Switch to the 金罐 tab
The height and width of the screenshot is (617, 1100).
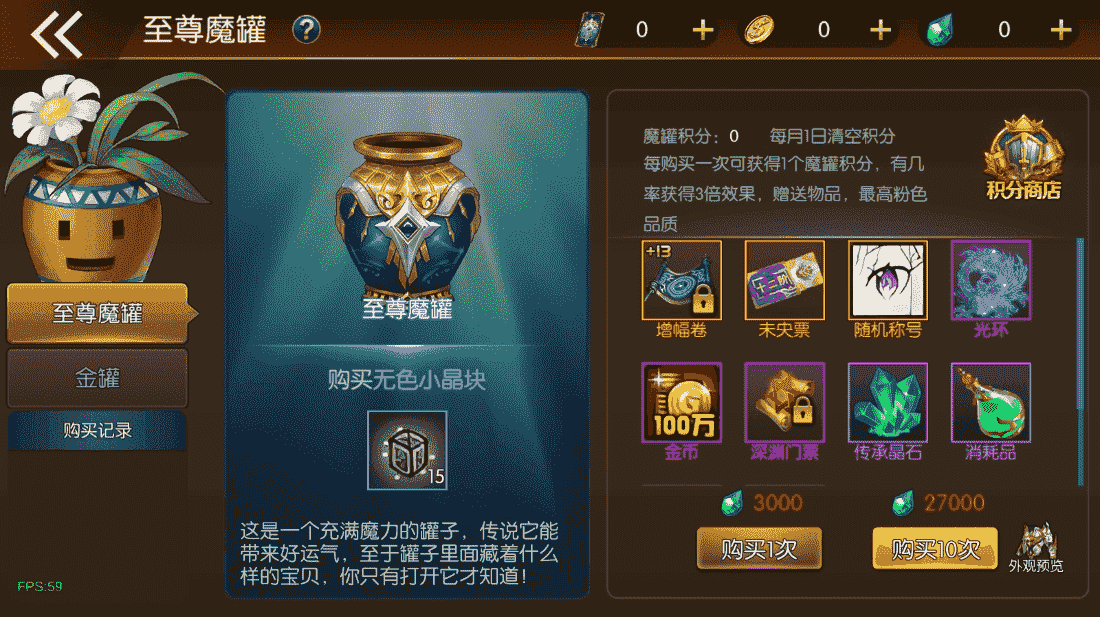coord(98,378)
